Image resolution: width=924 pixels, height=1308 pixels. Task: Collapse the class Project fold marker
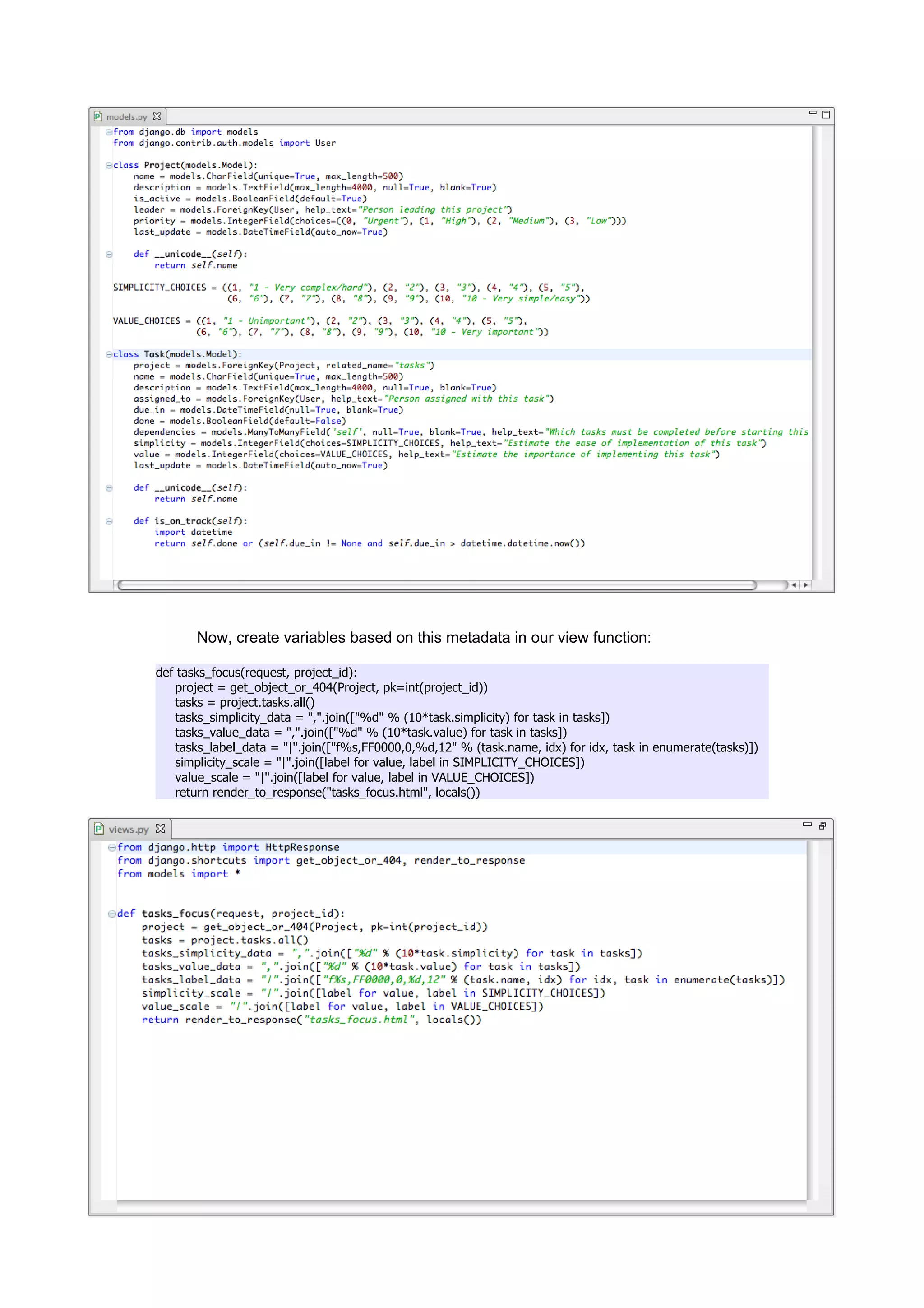click(109, 165)
